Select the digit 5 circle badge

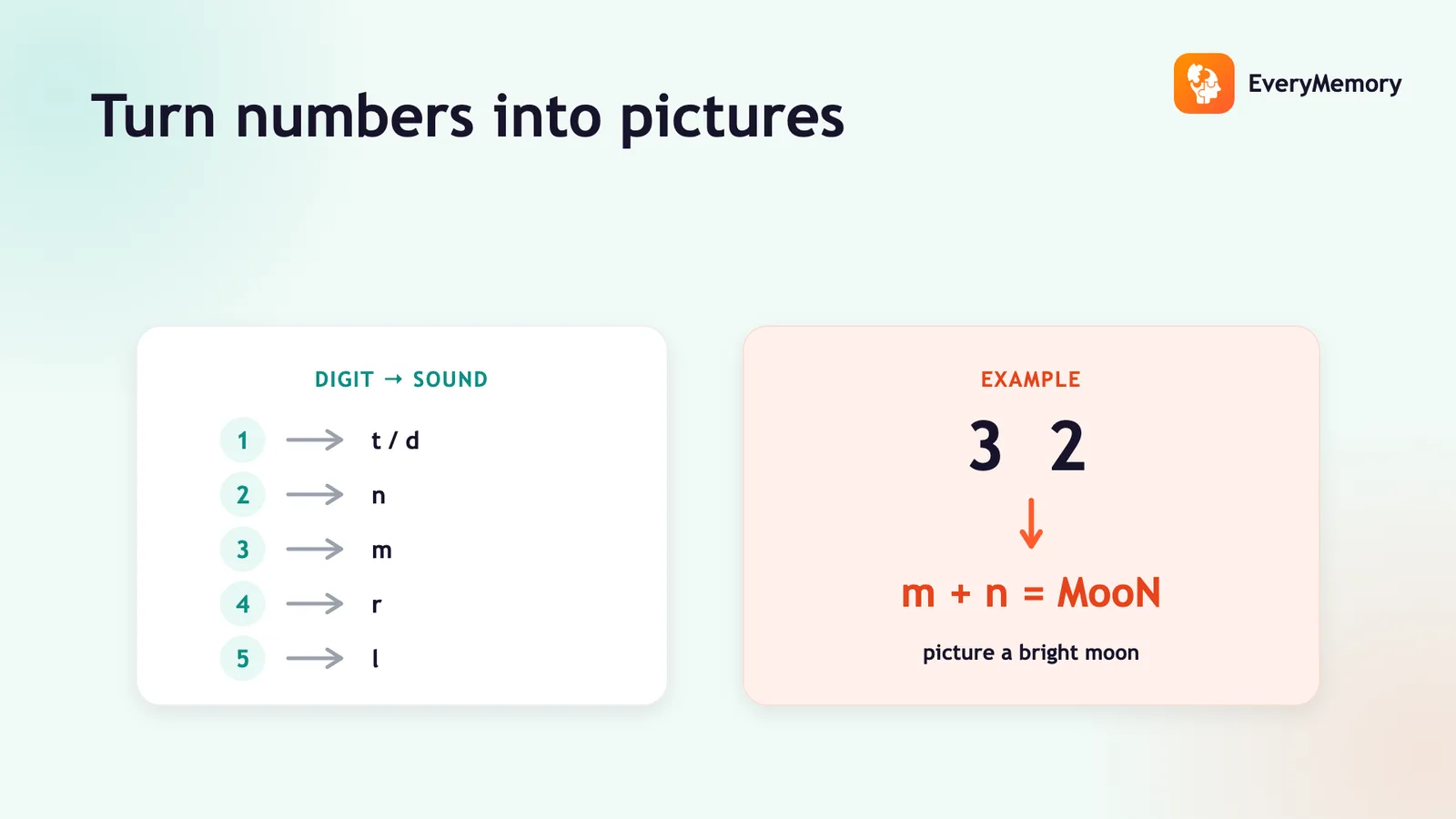point(242,659)
